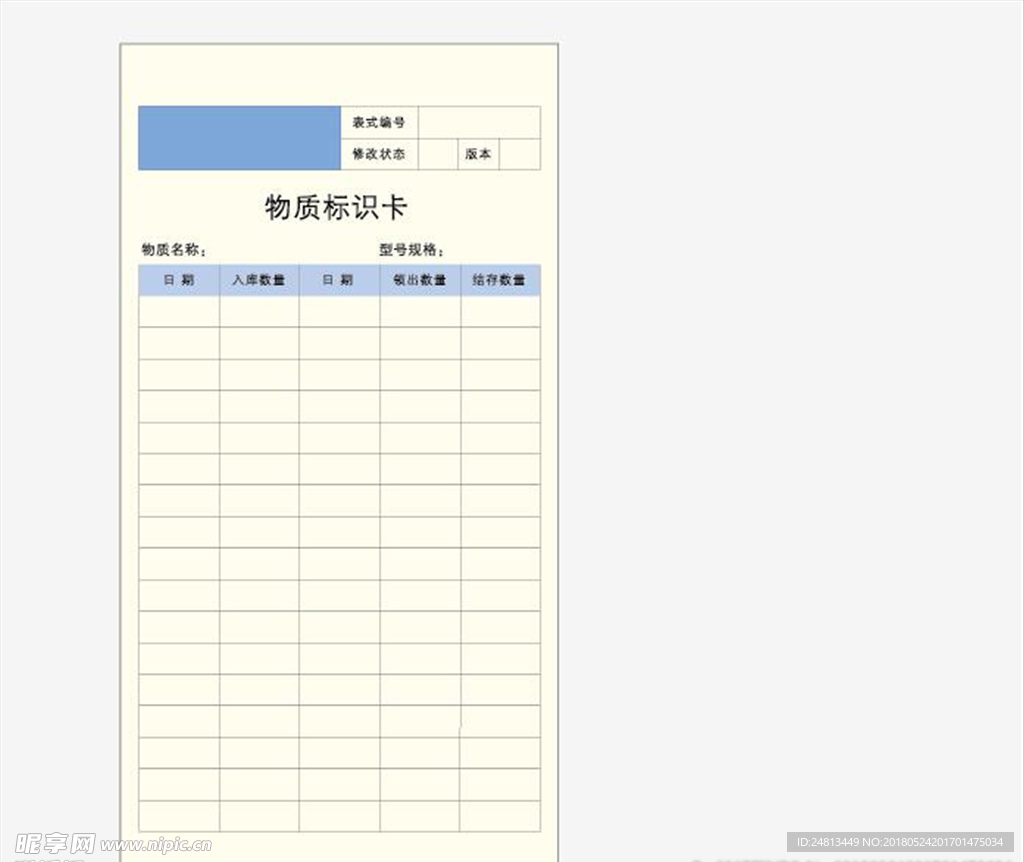This screenshot has height=862, width=1024.
Task: Click the blank field right of 修改状态
Action: pyautogui.click(x=438, y=154)
